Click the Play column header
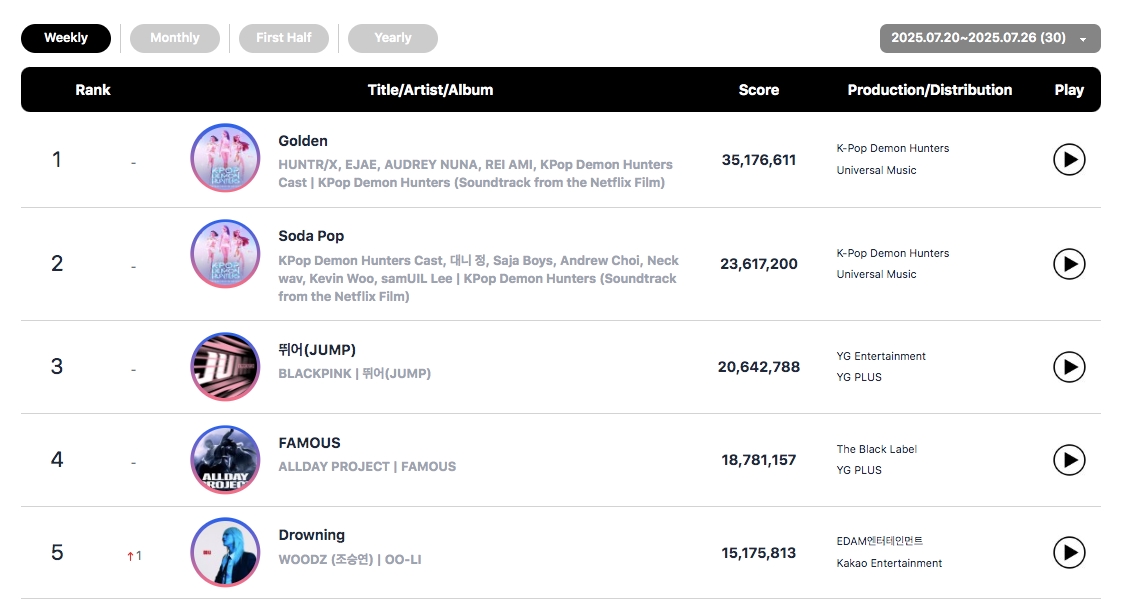 [1069, 90]
